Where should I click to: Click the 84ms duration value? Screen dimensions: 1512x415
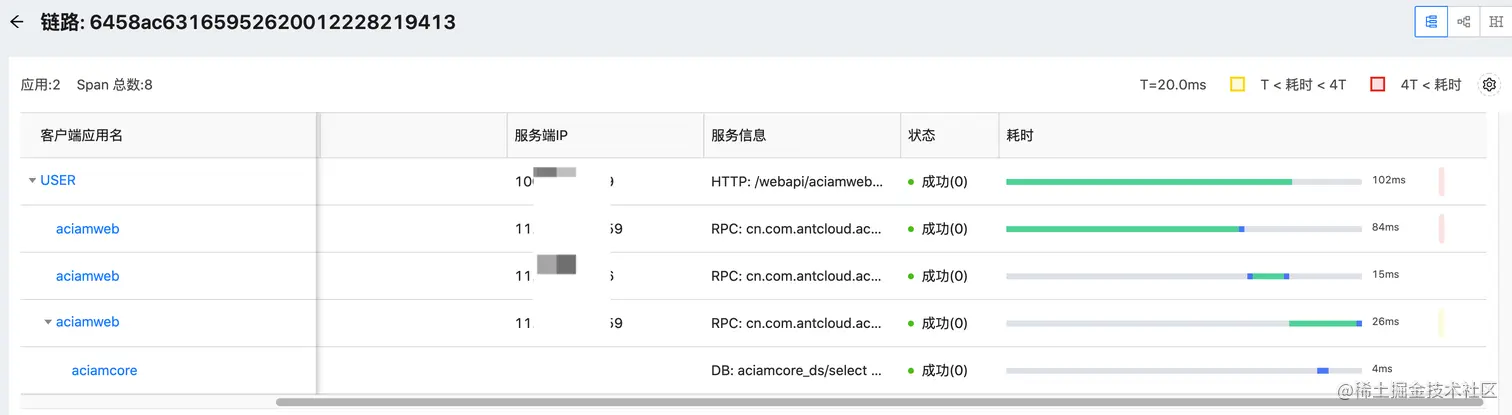(x=1385, y=228)
